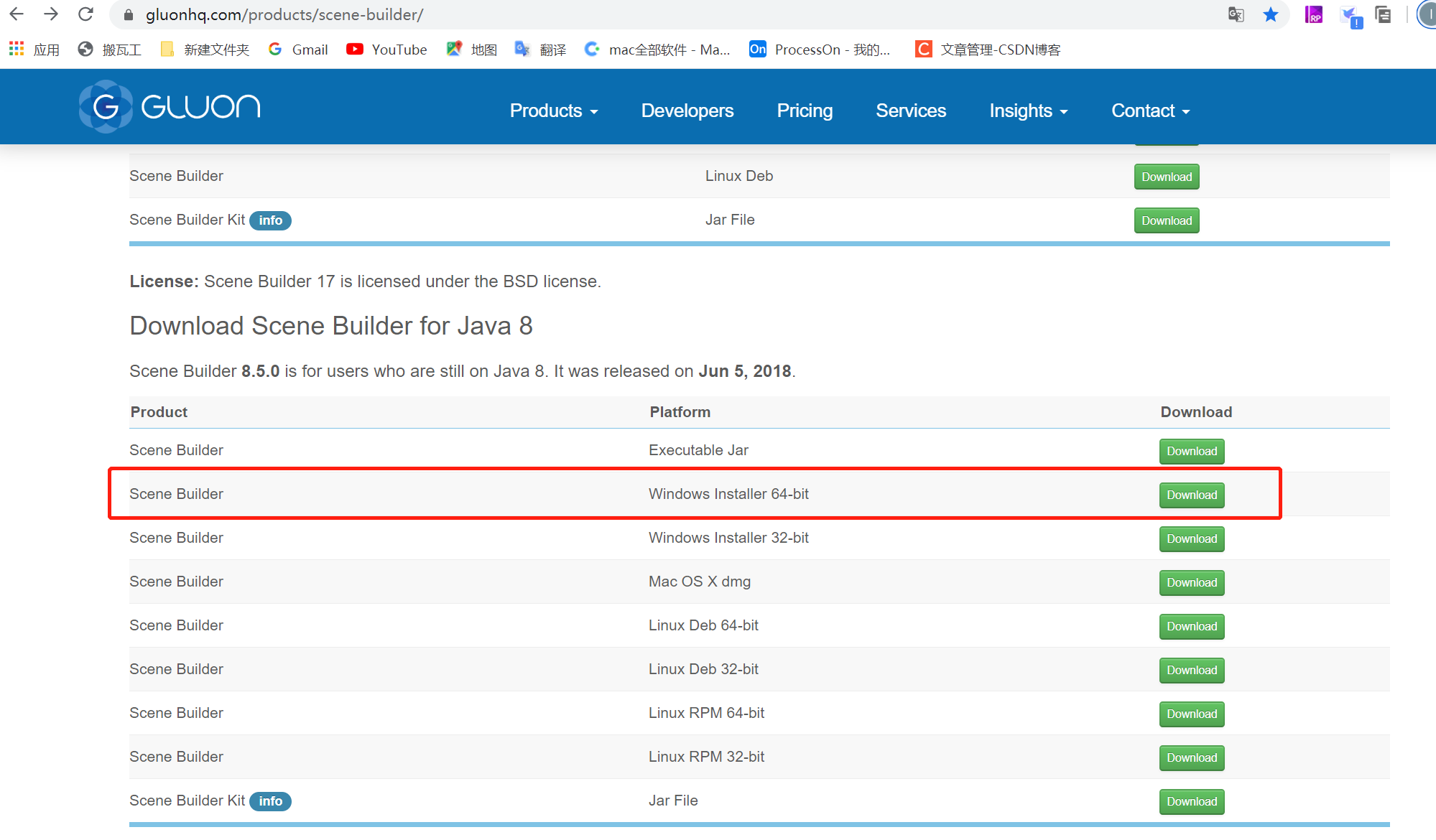Viewport: 1436px width, 840px height.
Task: Download Linux RPM 64-bit
Action: pyautogui.click(x=1192, y=714)
